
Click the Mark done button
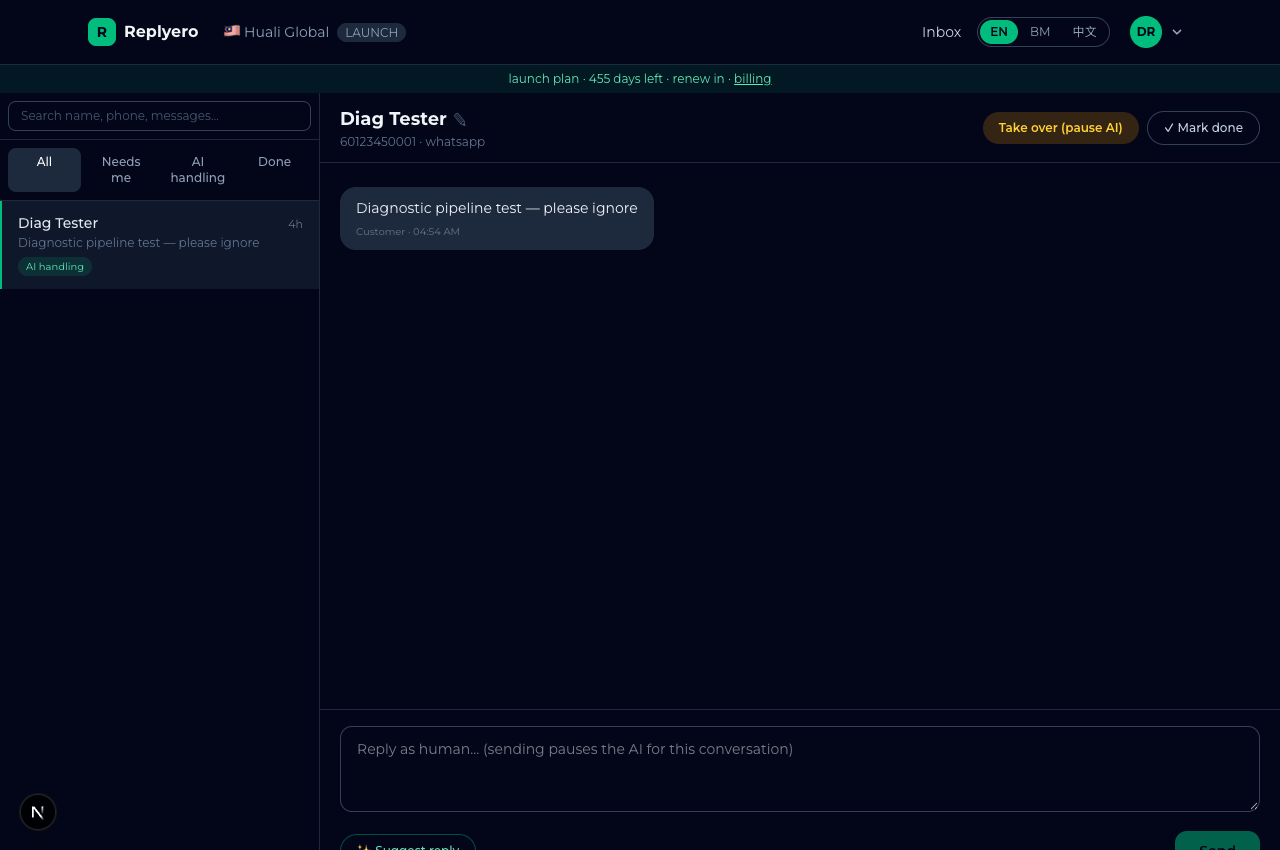point(1203,128)
